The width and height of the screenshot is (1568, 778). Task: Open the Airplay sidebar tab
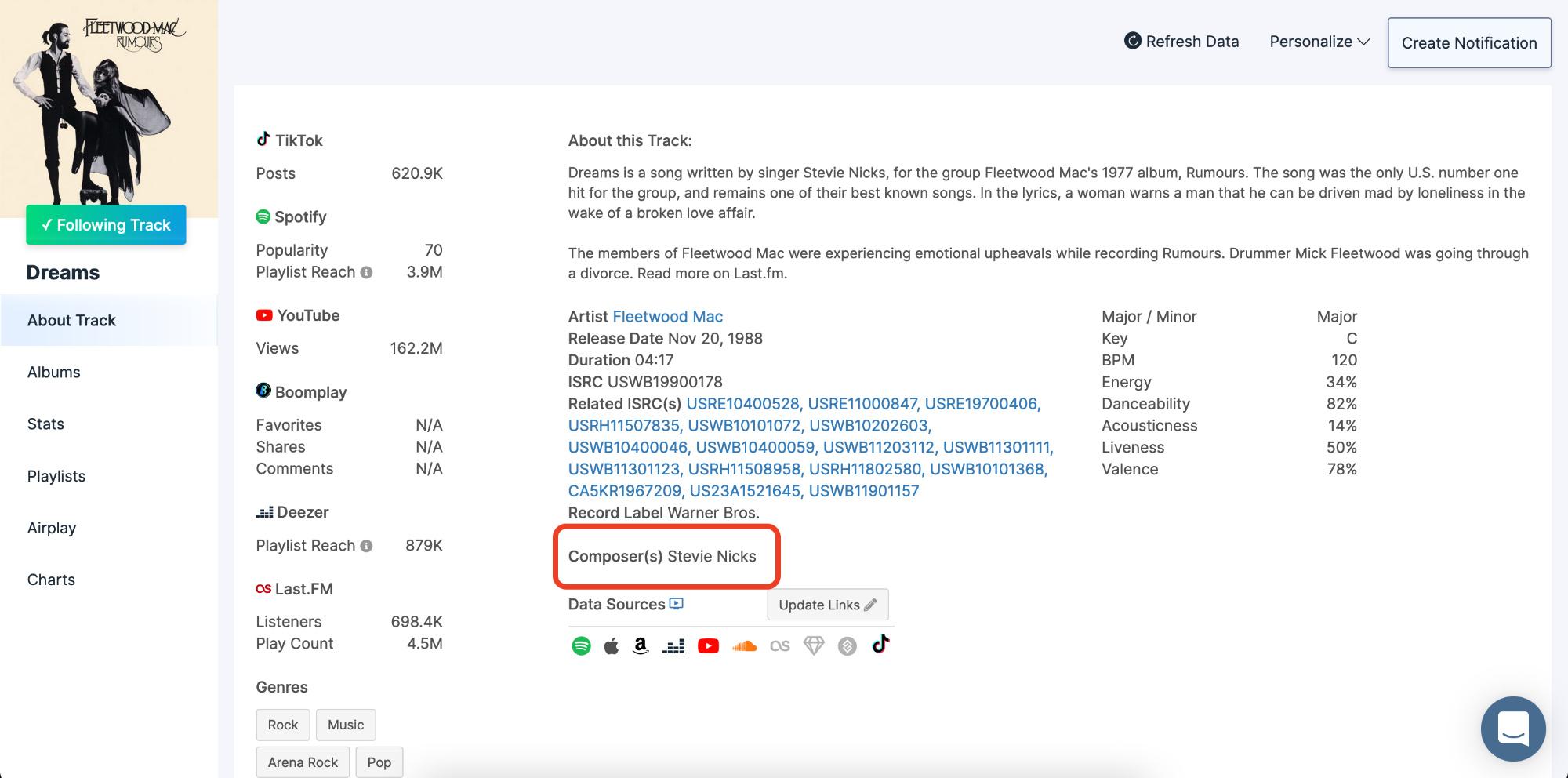109,528
